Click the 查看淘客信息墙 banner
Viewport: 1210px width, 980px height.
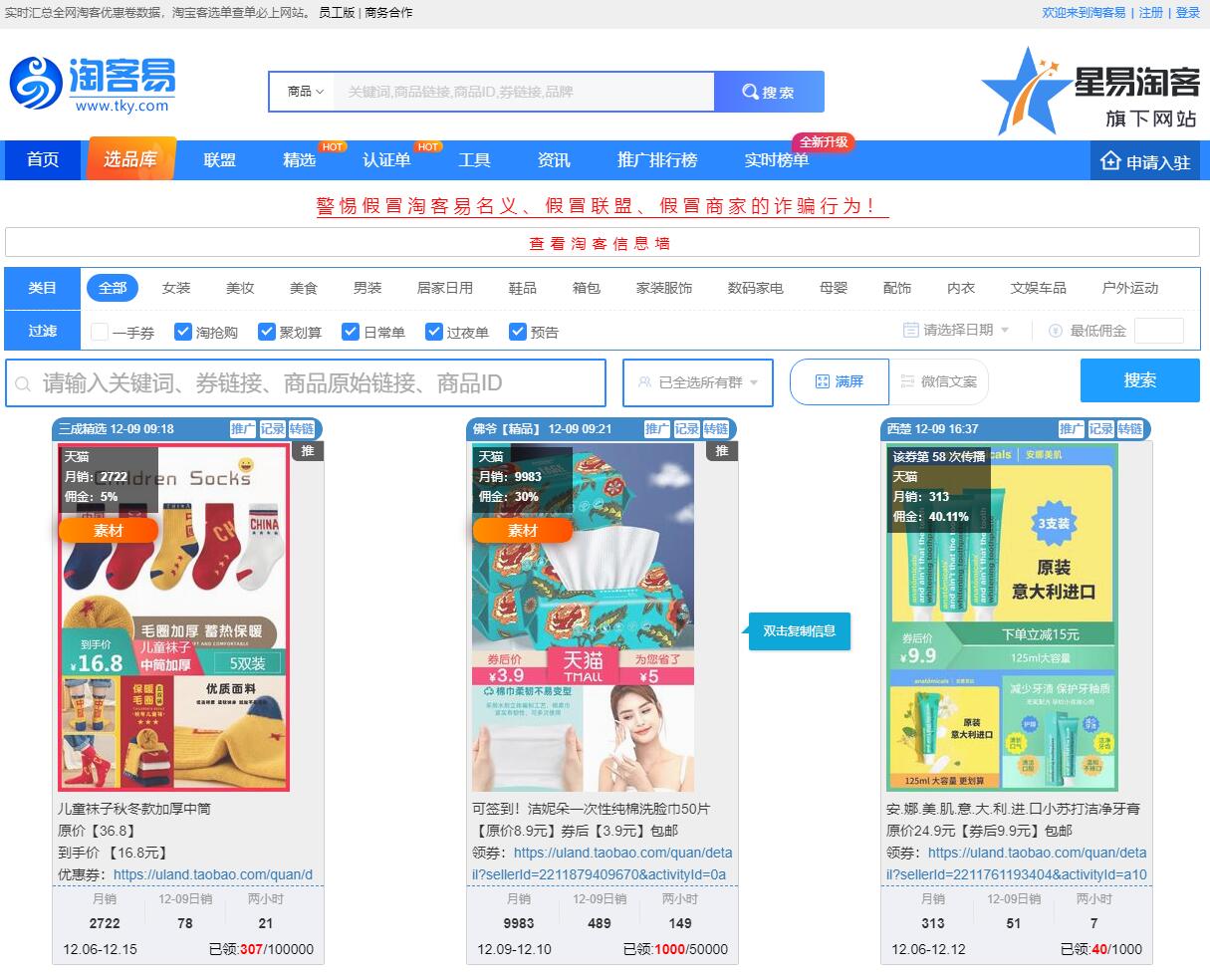(x=603, y=242)
